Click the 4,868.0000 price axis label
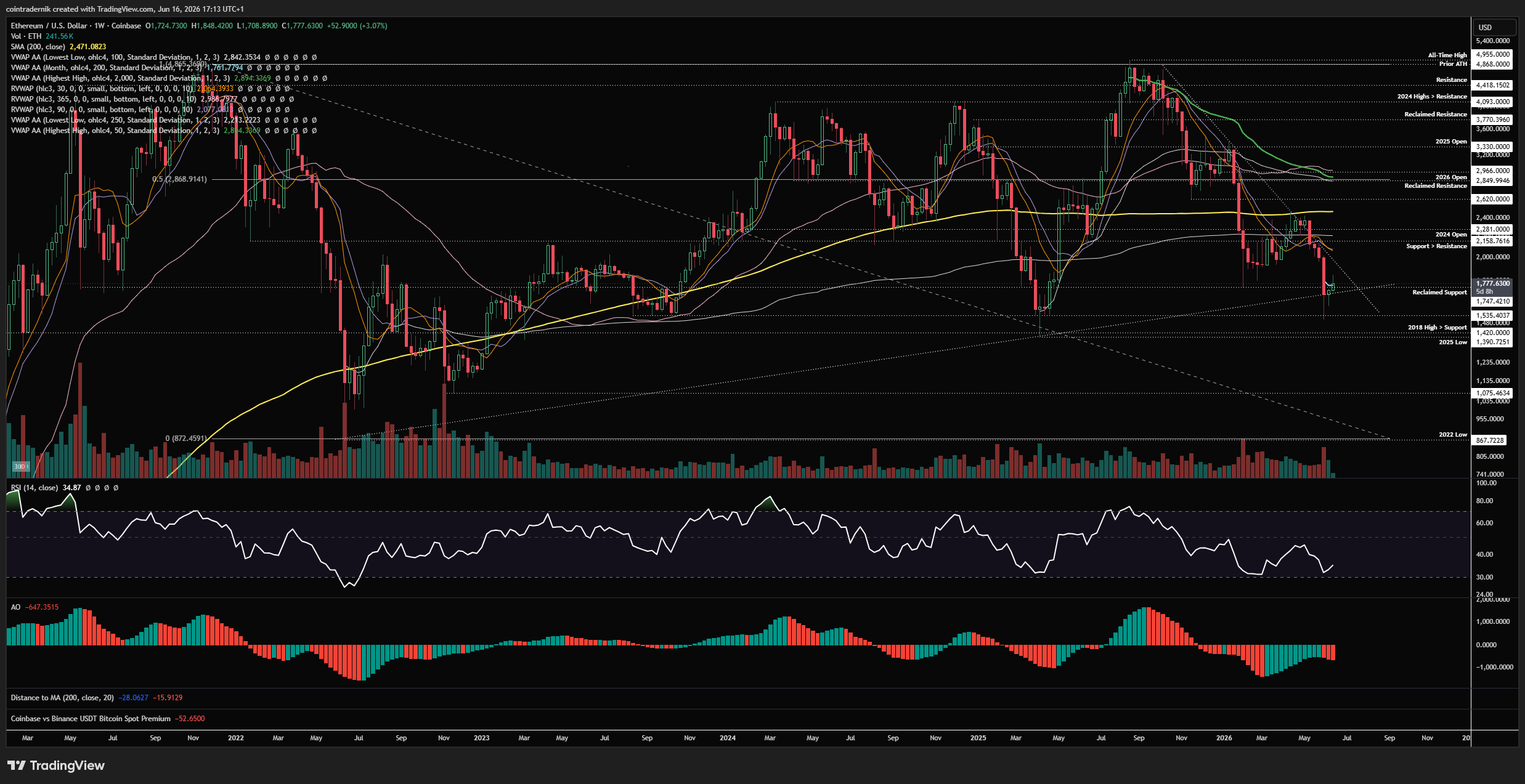This screenshot has height=784, width=1525. [x=1493, y=64]
